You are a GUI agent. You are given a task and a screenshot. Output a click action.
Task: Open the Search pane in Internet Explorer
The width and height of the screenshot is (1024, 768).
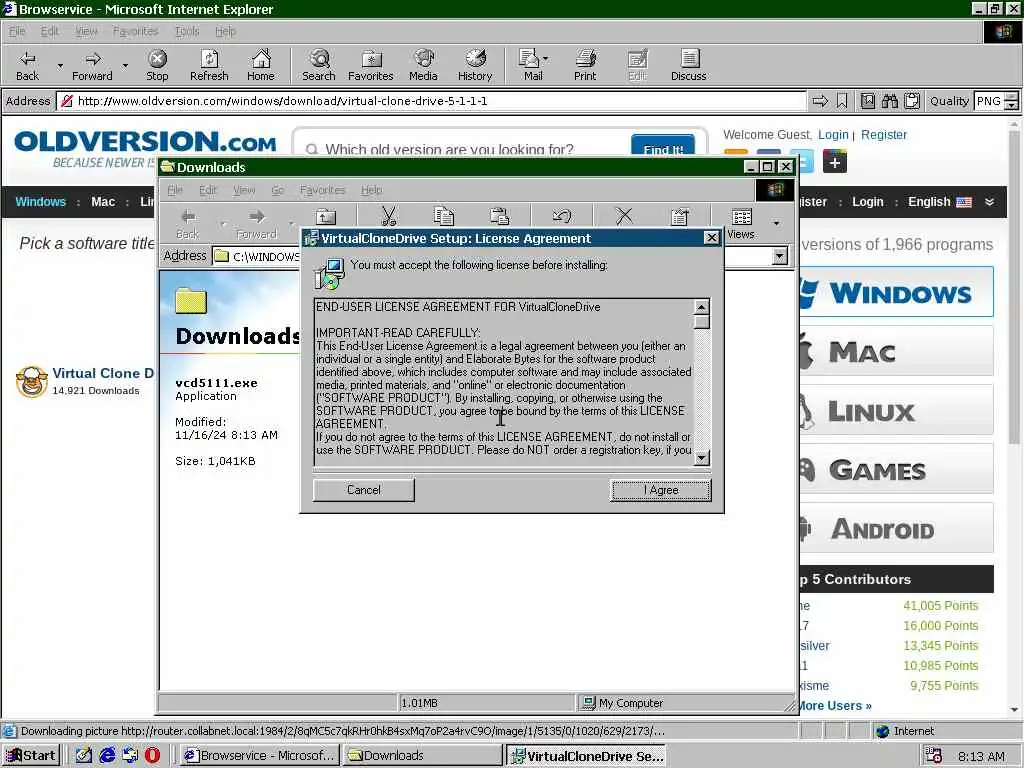[319, 65]
